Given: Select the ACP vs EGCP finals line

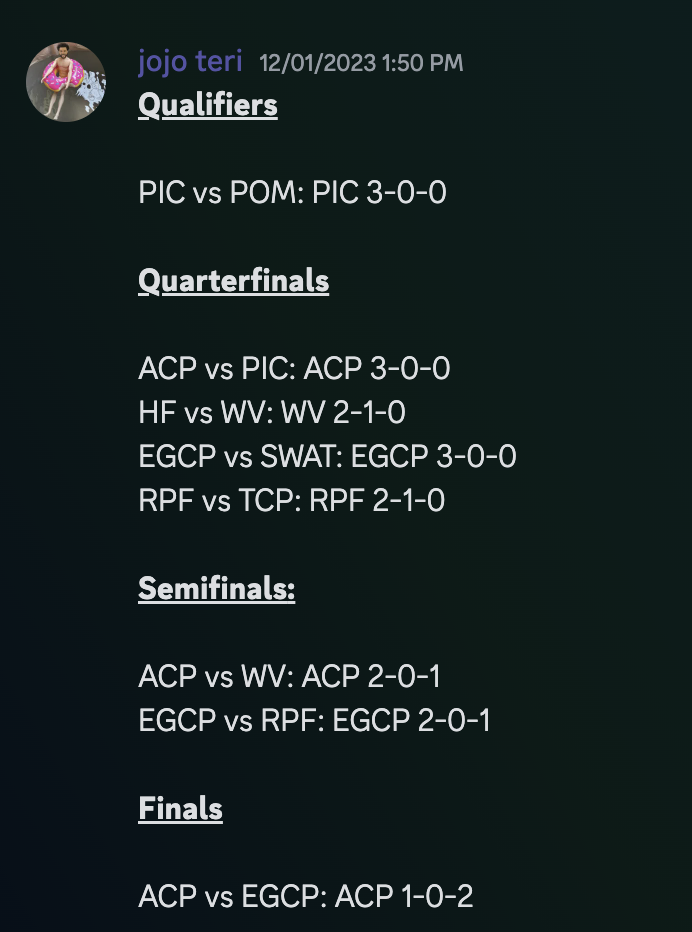Looking at the screenshot, I should point(306,896).
